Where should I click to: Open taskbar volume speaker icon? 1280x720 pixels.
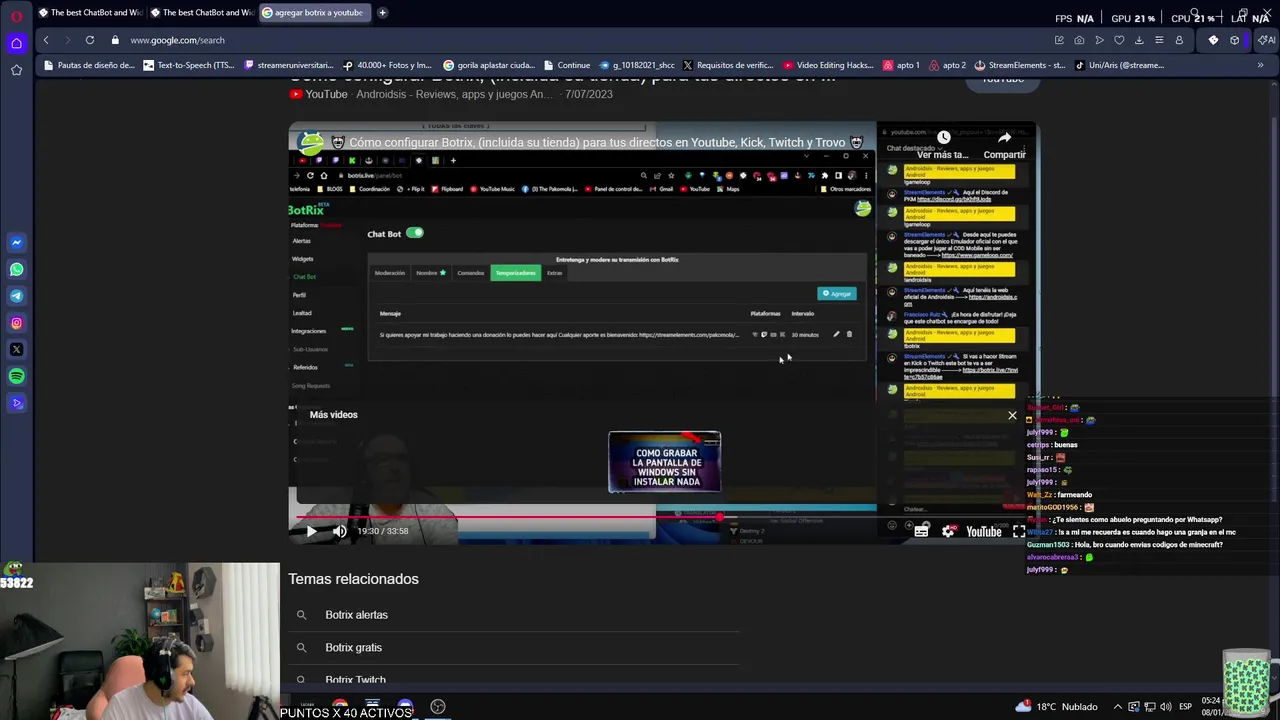coord(1165,706)
